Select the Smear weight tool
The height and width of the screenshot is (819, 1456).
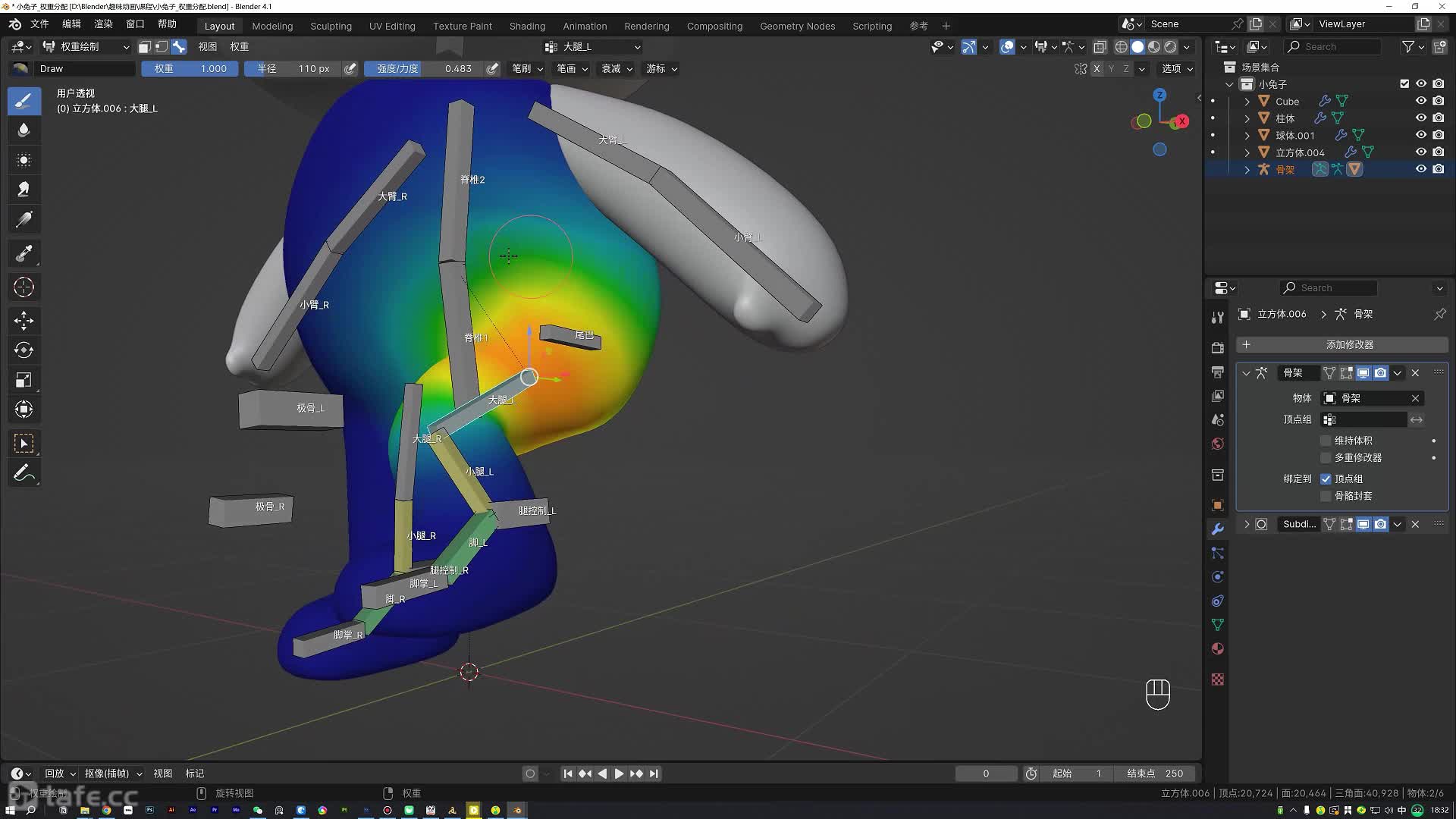(x=24, y=190)
